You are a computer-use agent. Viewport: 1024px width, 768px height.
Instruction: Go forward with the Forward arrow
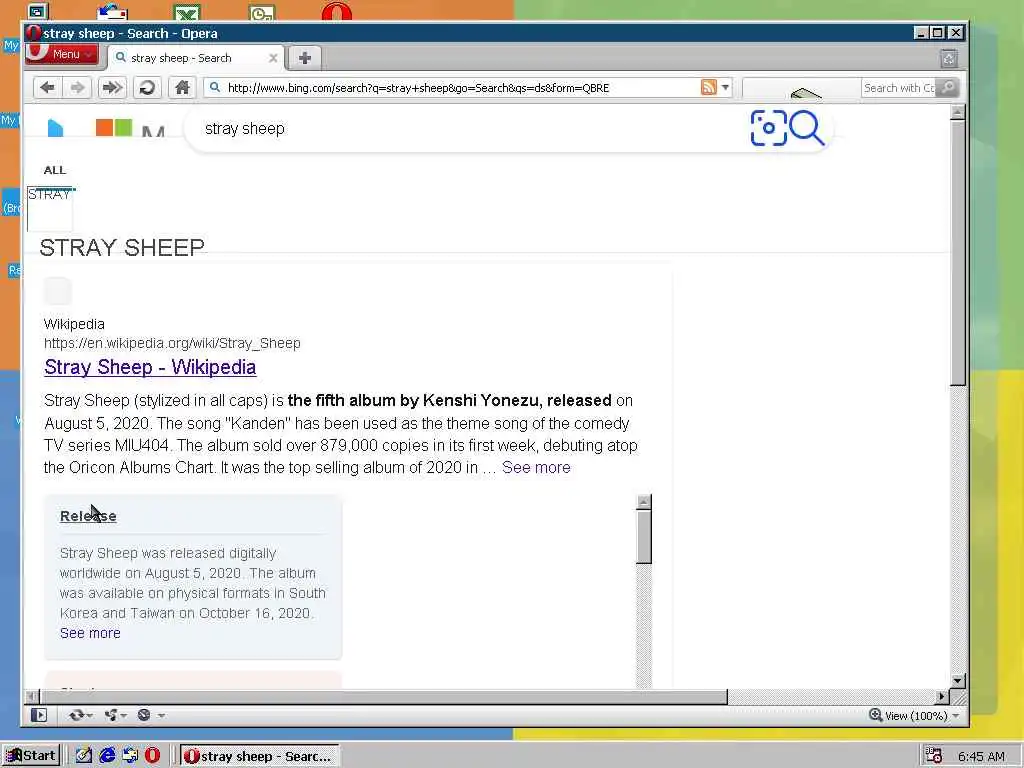[77, 88]
